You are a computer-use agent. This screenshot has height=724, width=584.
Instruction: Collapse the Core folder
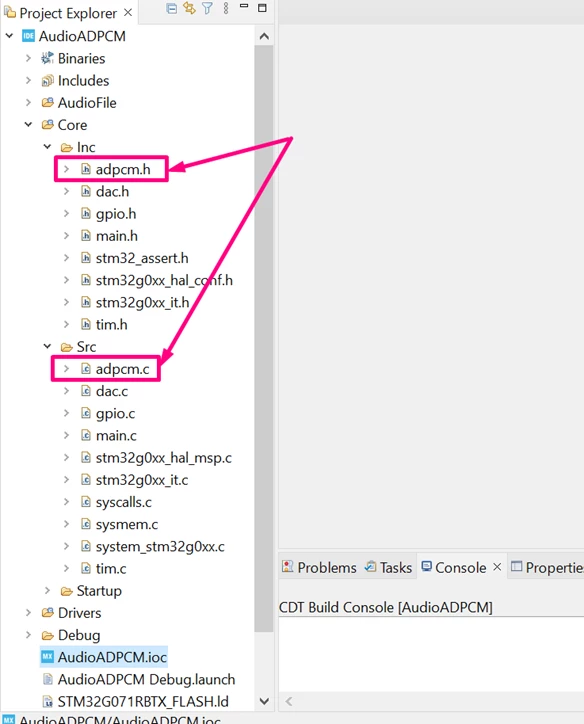pos(28,124)
